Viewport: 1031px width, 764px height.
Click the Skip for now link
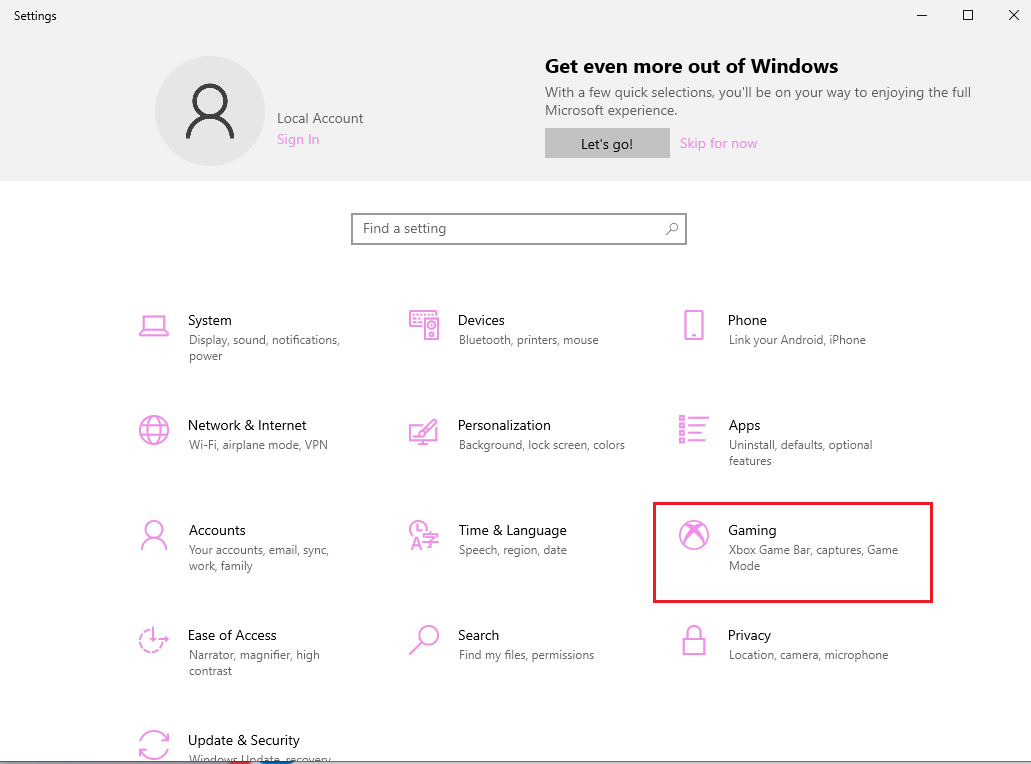718,143
